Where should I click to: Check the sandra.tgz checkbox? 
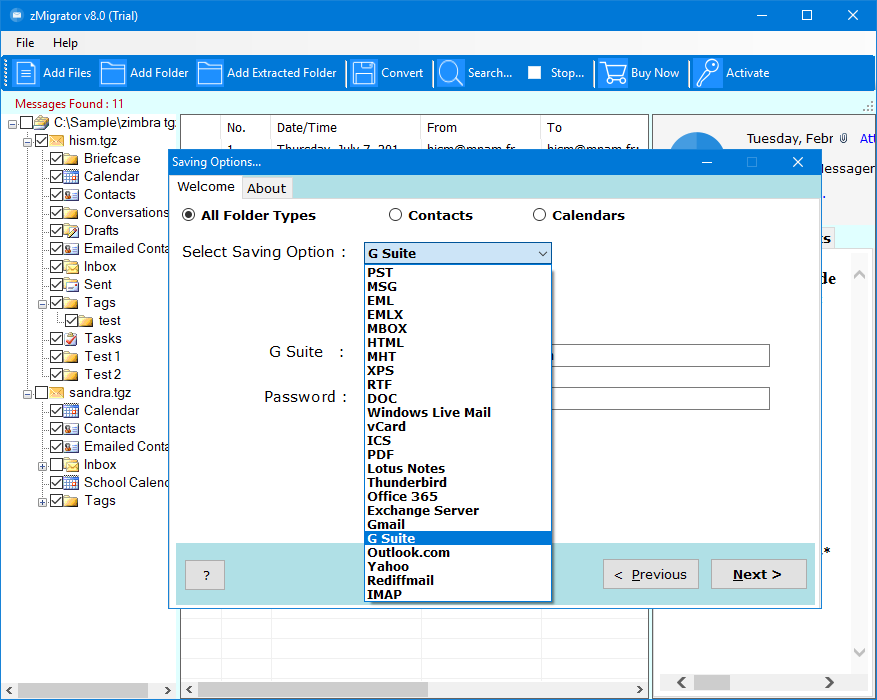41,392
